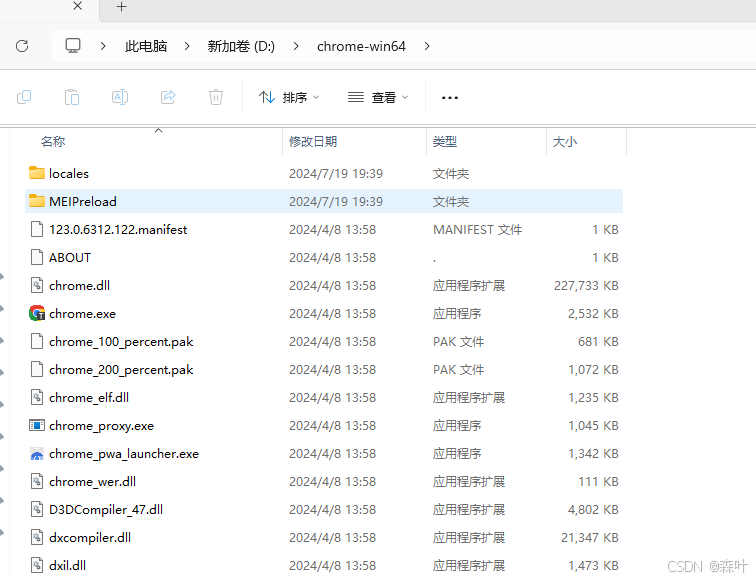The image size is (756, 580).
Task: Sort by the 大小 column header
Action: click(x=565, y=142)
